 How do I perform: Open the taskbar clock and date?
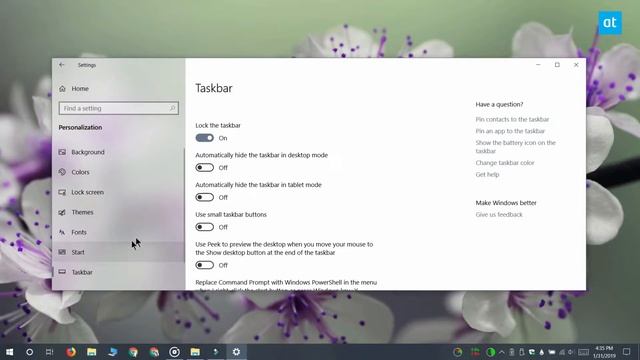[x=604, y=352]
